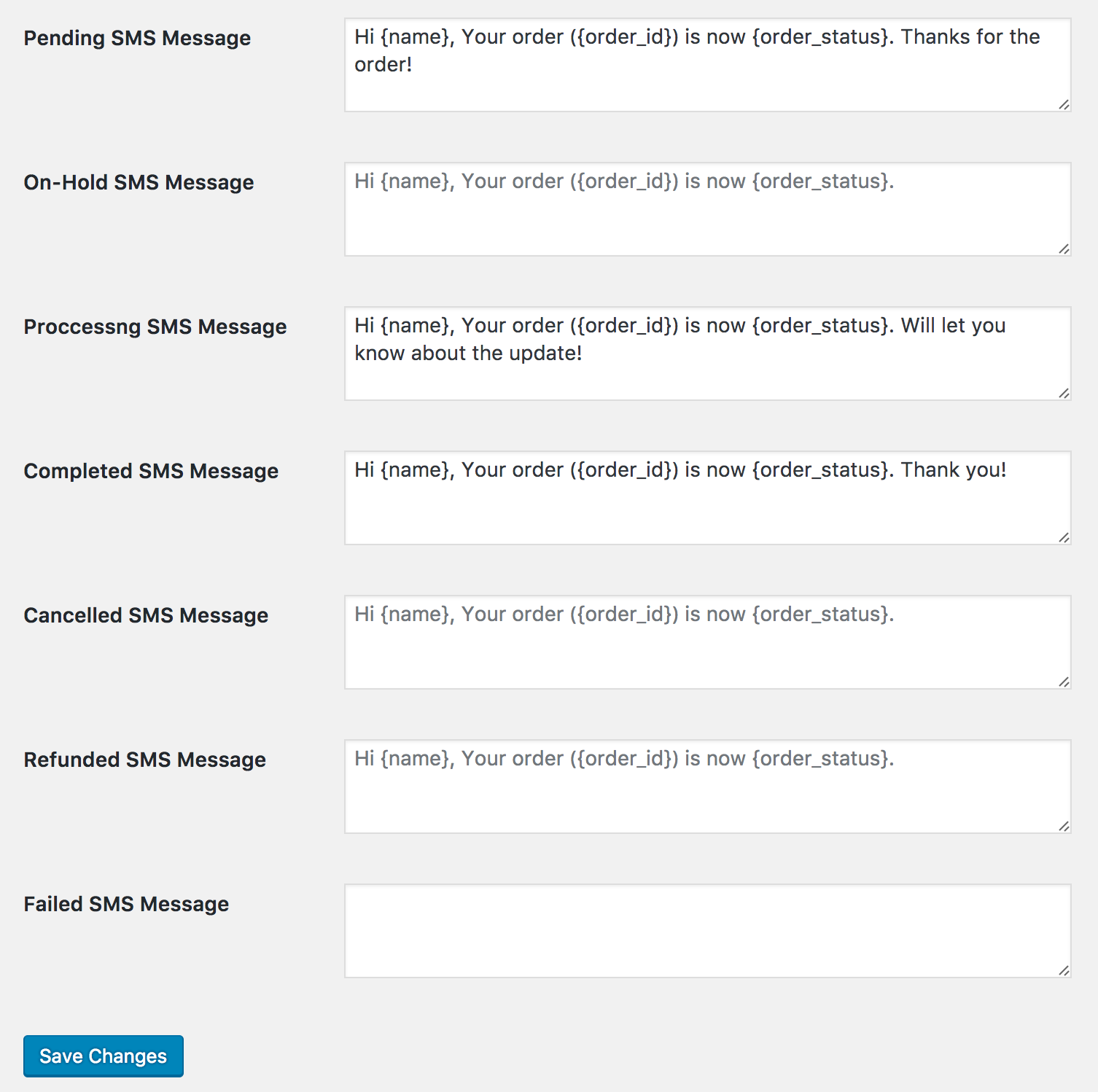Click resize grip on Completed SMS textarea
This screenshot has height=1092, width=1098.
1064,538
